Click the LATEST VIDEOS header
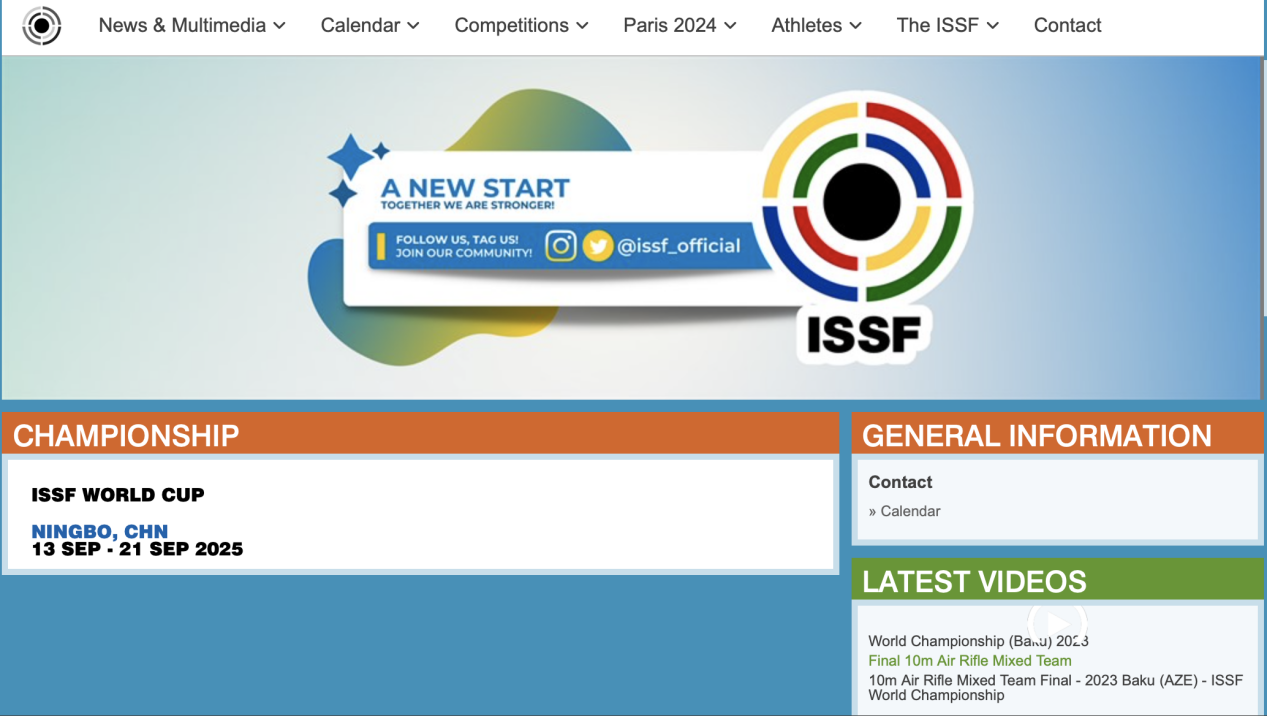This screenshot has width=1267, height=716. 1057,580
